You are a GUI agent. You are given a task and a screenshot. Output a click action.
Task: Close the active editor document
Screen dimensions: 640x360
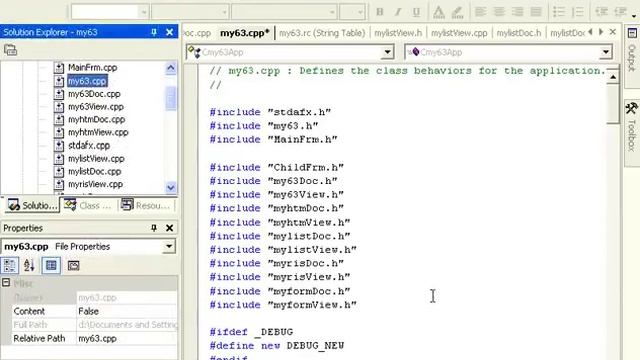pos(613,32)
